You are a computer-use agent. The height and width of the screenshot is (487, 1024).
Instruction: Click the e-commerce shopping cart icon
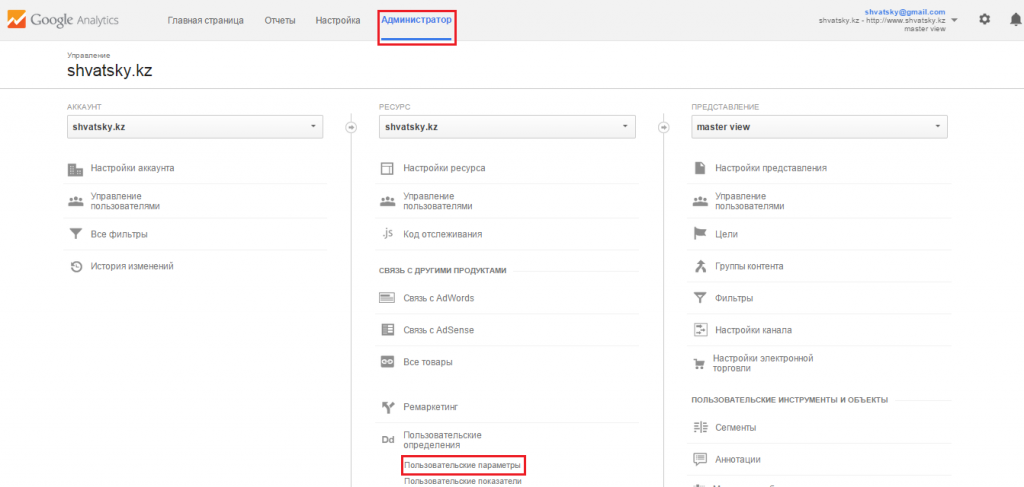700,362
